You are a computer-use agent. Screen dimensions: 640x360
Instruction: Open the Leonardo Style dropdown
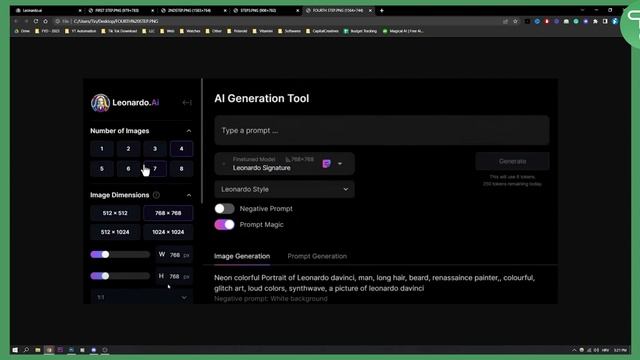(284, 189)
